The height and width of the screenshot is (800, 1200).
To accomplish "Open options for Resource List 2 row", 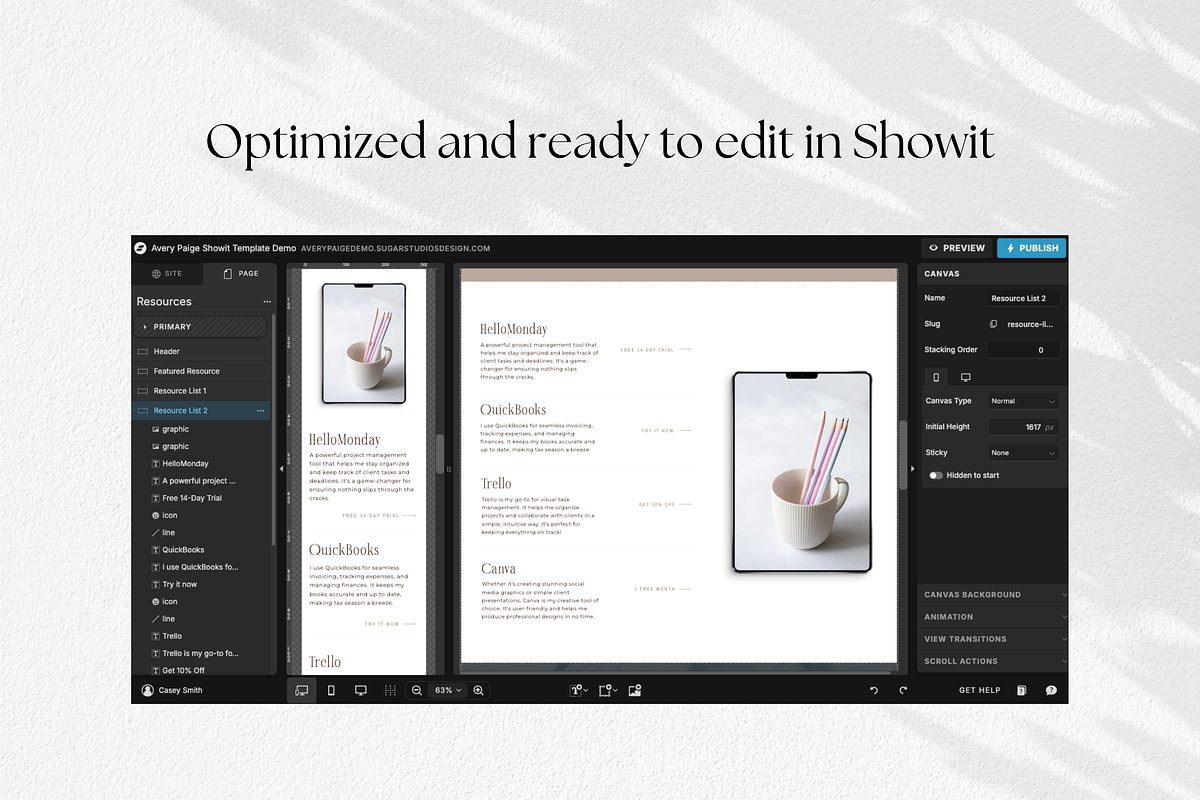I will point(260,410).
